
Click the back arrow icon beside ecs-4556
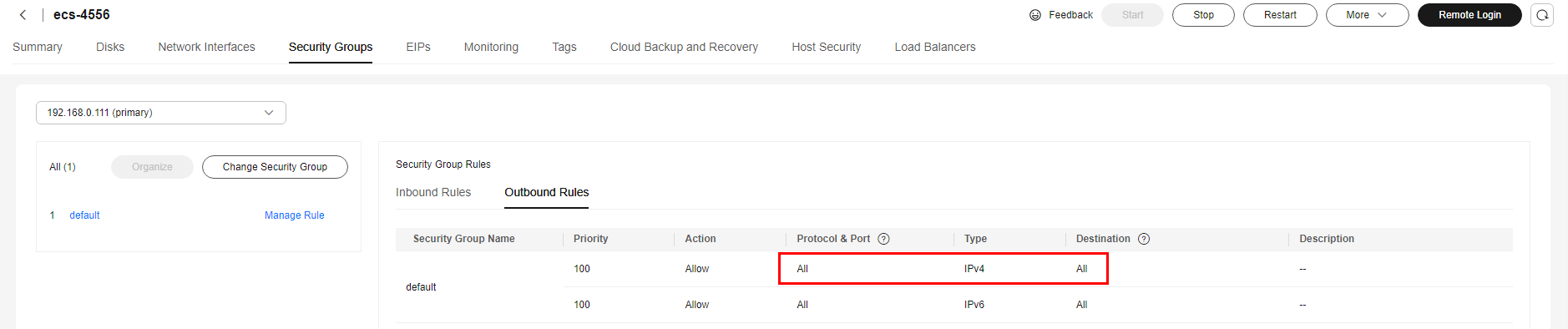pyautogui.click(x=23, y=15)
